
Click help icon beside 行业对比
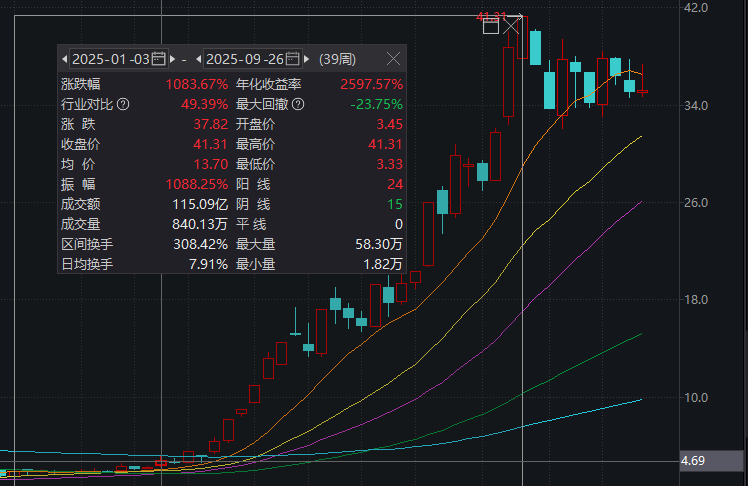(x=123, y=104)
